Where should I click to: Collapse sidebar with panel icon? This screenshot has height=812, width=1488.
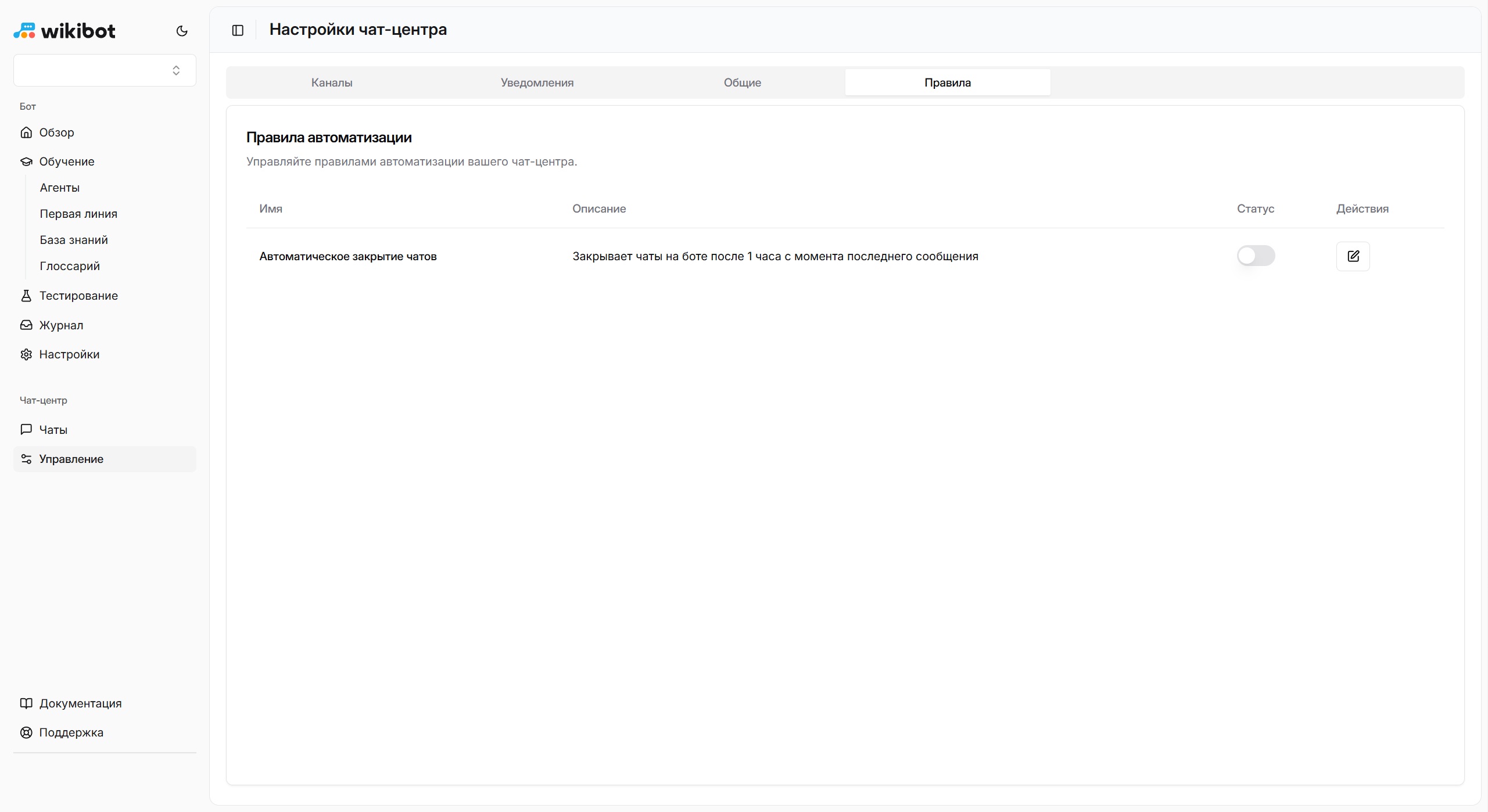pyautogui.click(x=238, y=30)
